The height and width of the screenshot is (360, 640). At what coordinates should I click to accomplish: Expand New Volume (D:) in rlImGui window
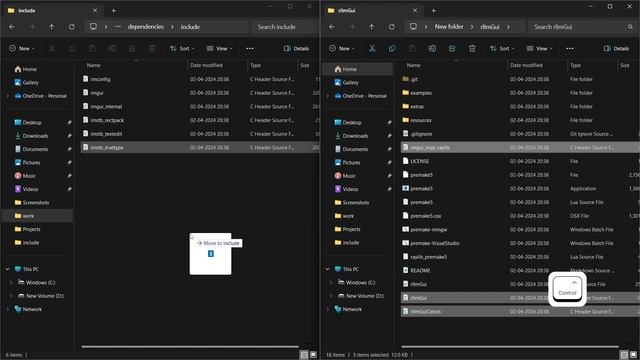click(x=331, y=296)
